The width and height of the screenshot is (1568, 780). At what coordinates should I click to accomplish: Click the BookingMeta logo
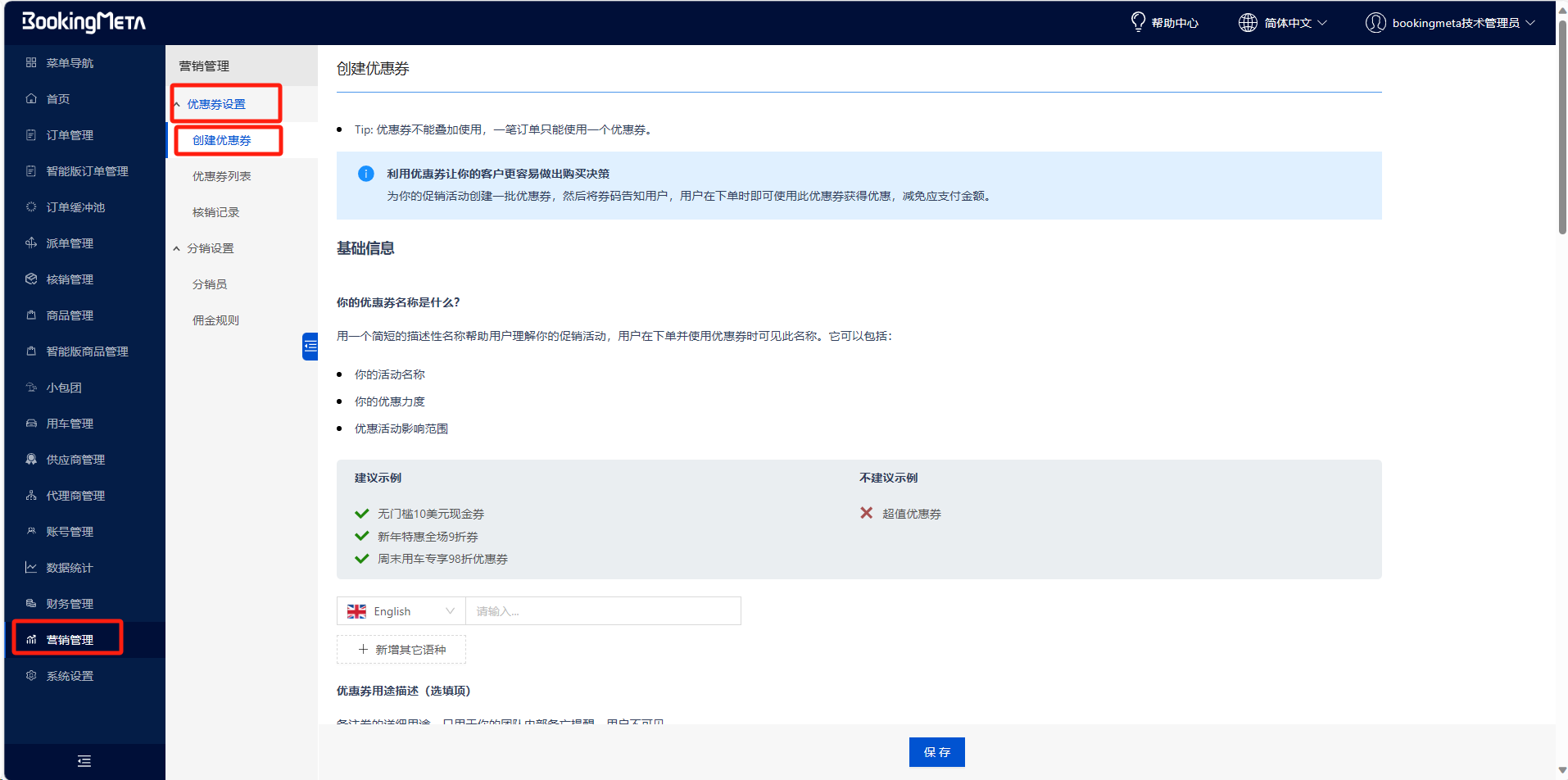[x=84, y=22]
